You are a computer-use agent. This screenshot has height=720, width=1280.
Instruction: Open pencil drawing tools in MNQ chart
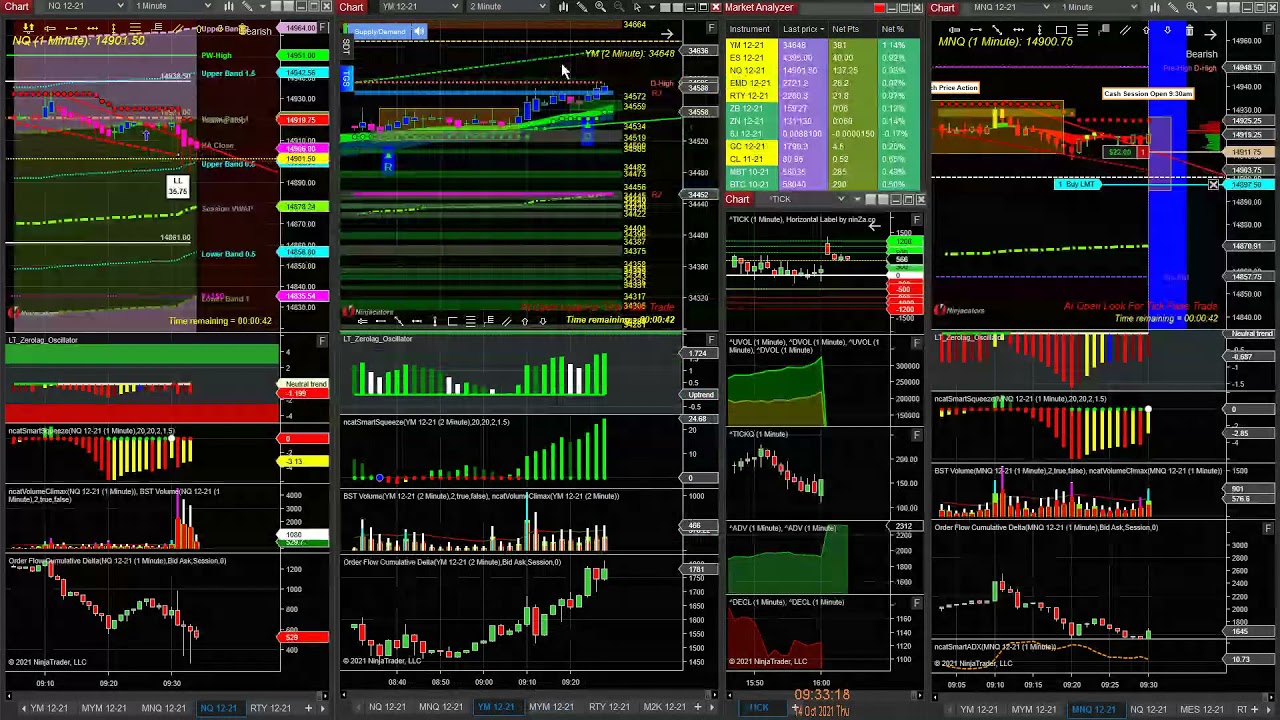(x=1173, y=7)
